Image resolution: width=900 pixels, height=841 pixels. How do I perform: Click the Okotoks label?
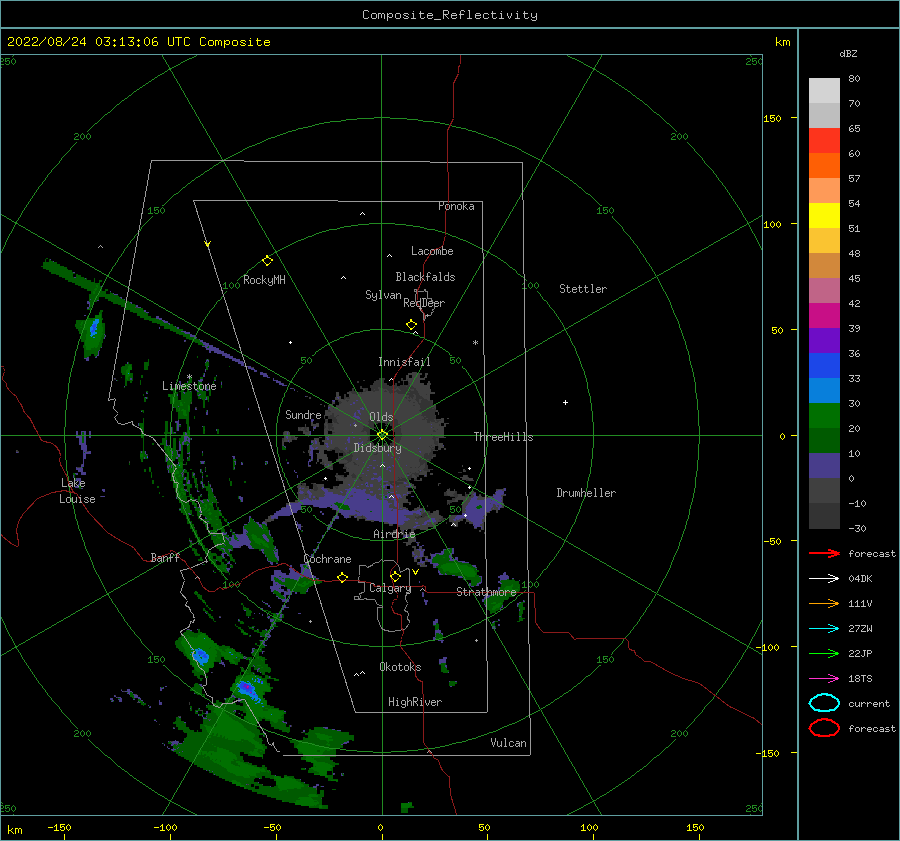pos(400,666)
